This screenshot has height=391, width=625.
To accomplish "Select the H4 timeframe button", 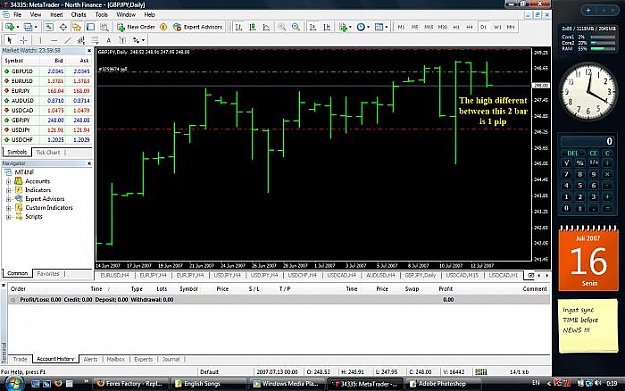I will [x=470, y=27].
